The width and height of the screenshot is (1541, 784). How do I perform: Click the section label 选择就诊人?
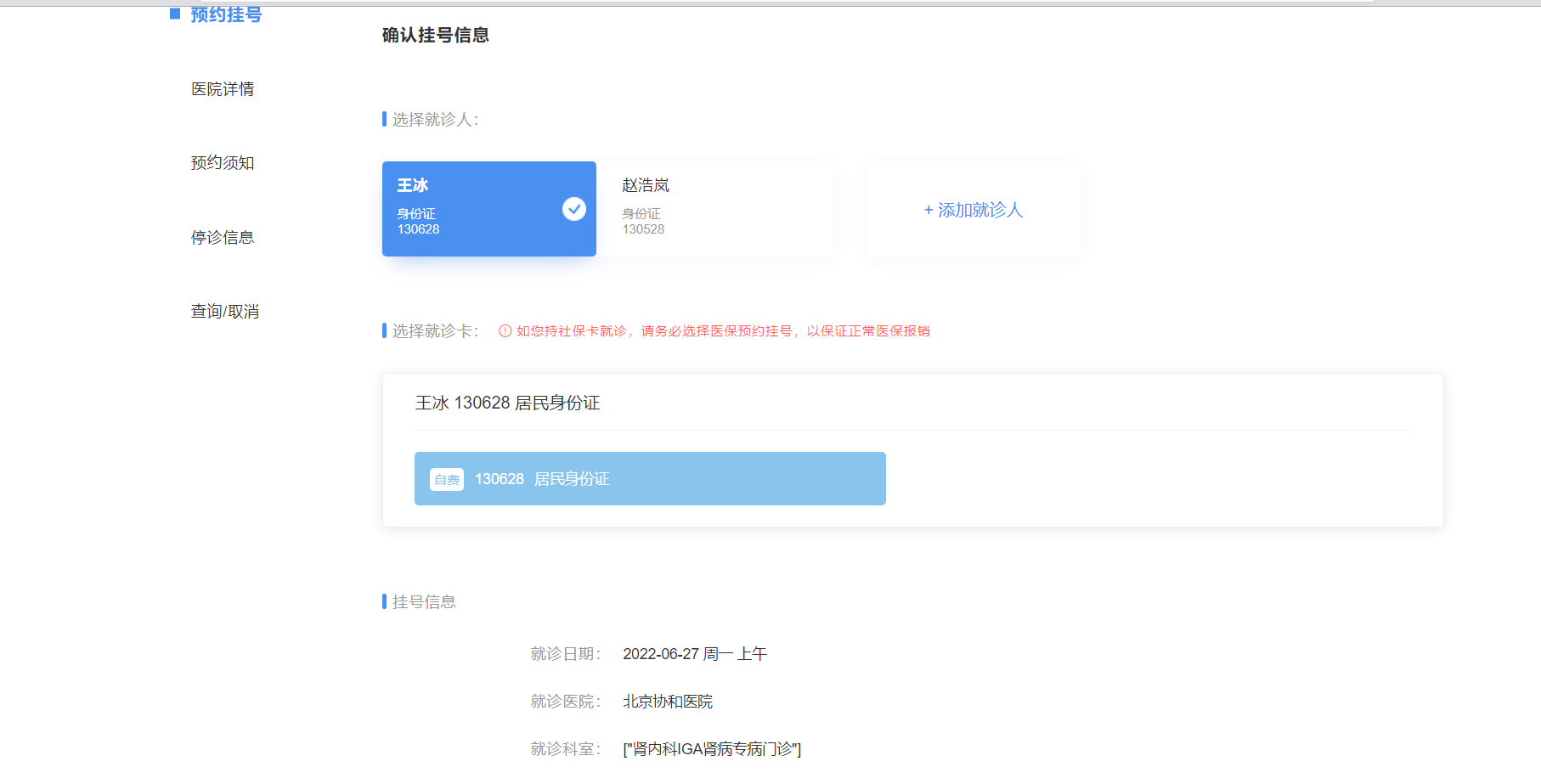pyautogui.click(x=435, y=120)
